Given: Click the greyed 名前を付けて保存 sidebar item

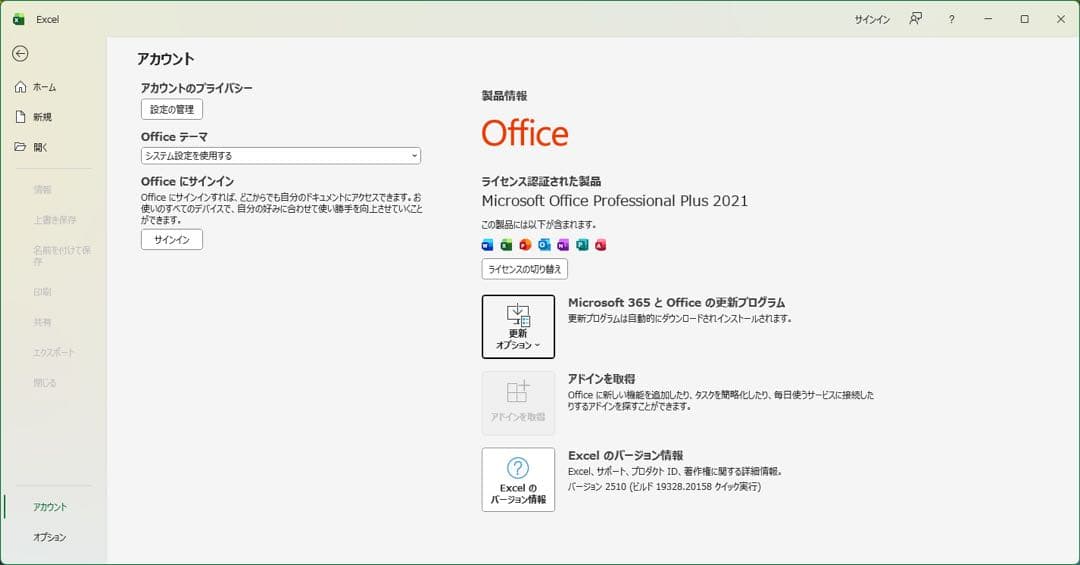Looking at the screenshot, I should pos(61,256).
